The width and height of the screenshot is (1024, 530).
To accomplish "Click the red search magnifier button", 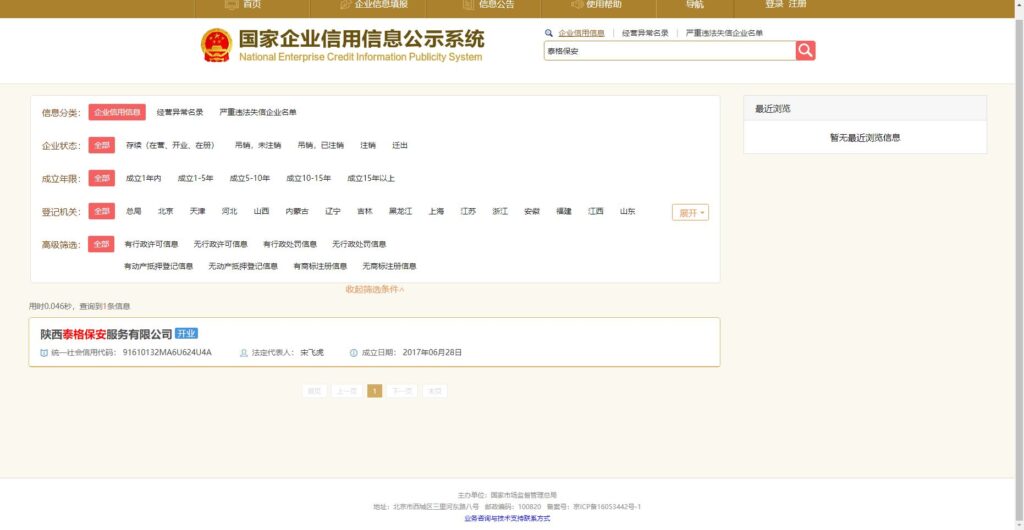I will tap(805, 51).
